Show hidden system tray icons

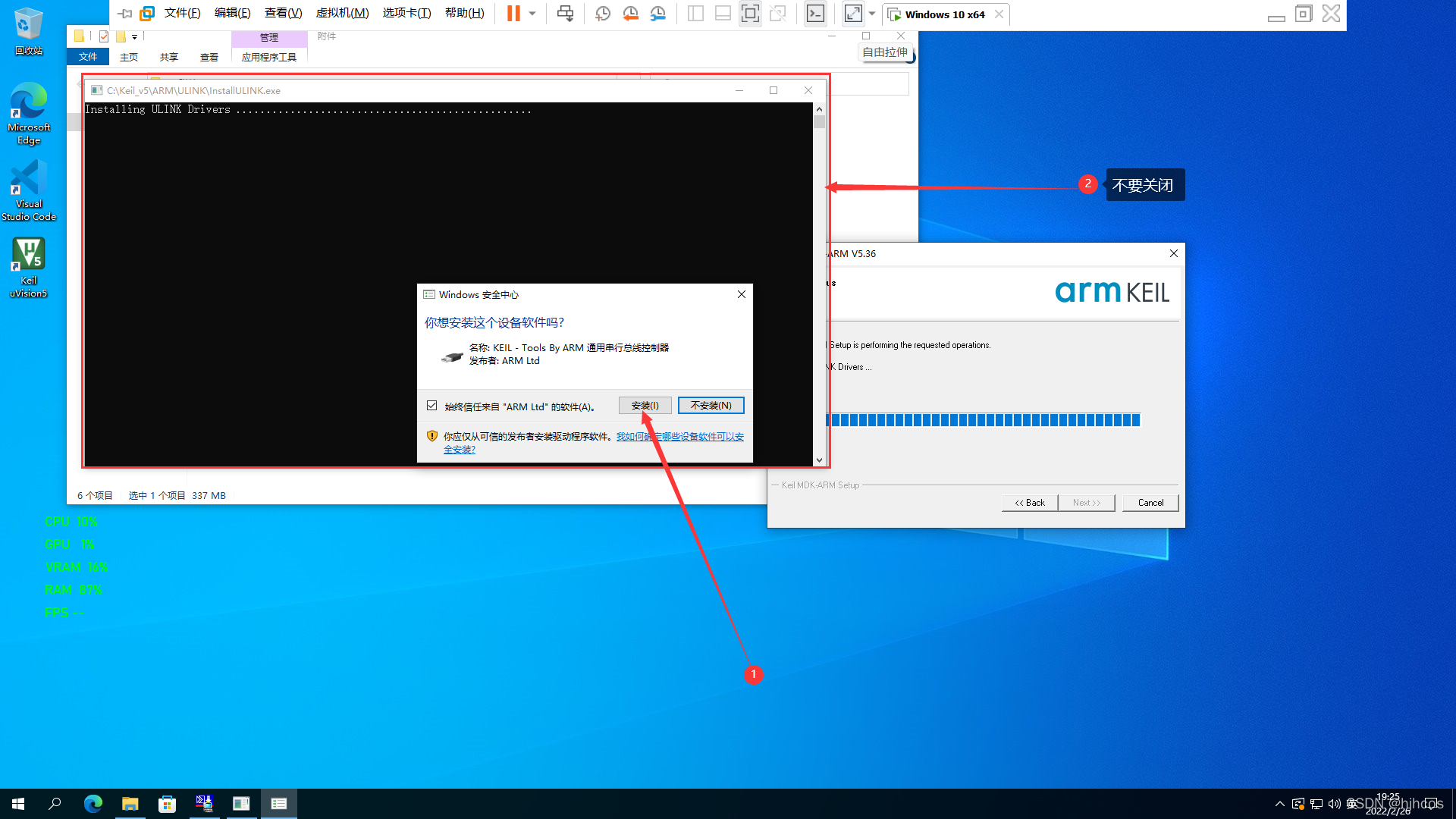(x=1280, y=804)
